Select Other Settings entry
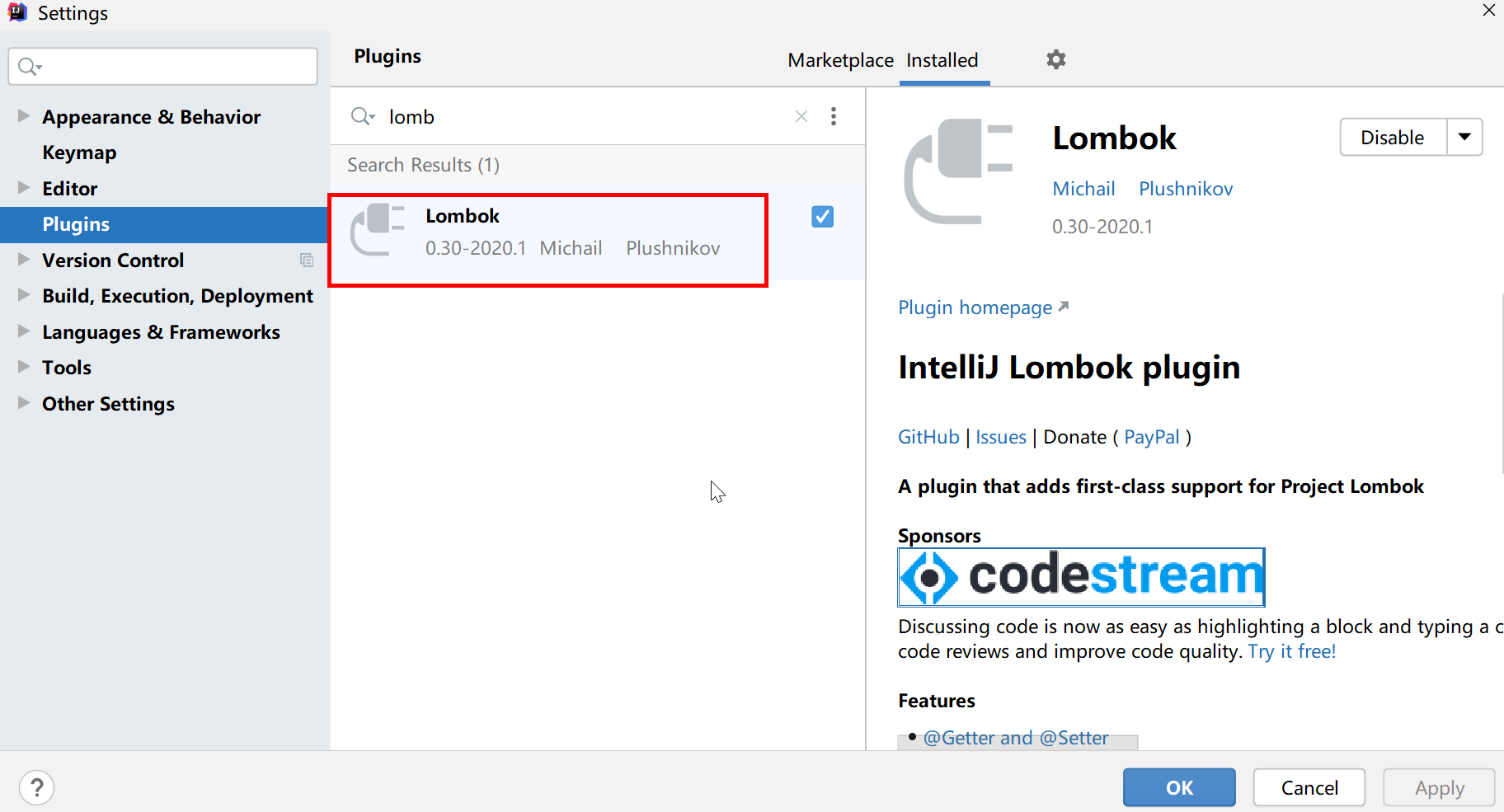 [108, 404]
